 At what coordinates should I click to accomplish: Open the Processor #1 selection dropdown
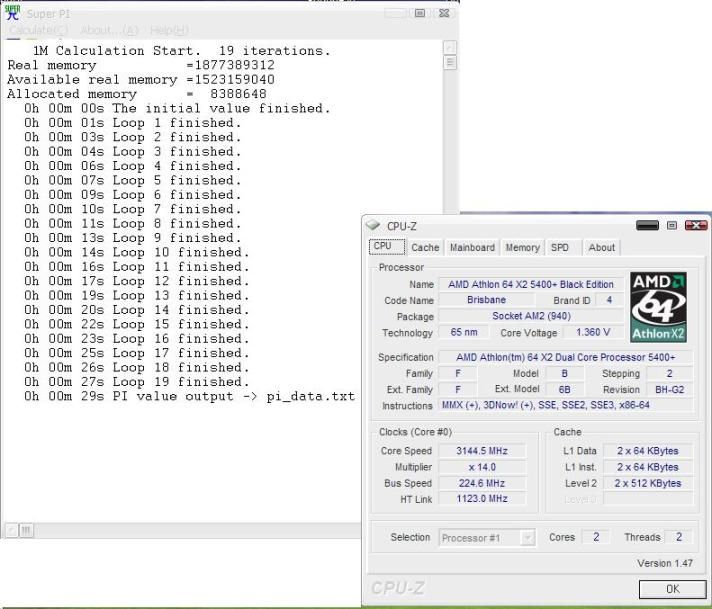click(487, 538)
